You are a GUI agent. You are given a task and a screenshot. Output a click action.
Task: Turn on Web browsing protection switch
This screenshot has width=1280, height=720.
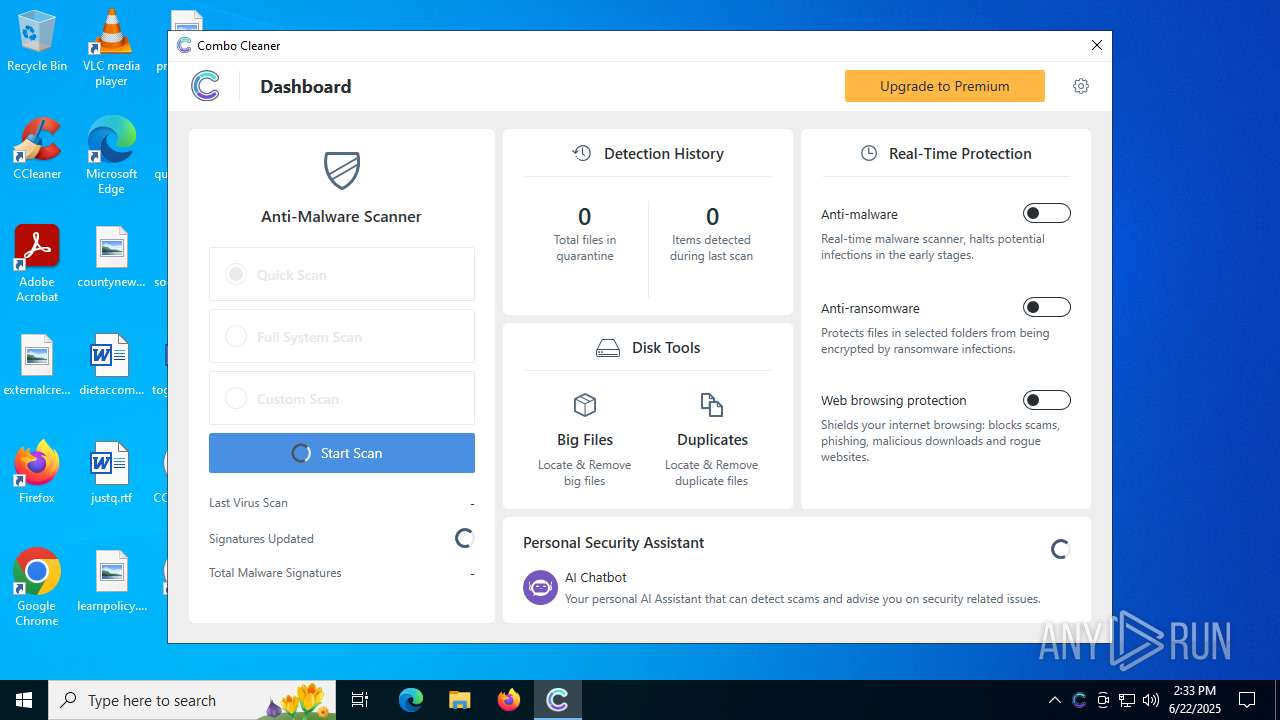[x=1047, y=400]
